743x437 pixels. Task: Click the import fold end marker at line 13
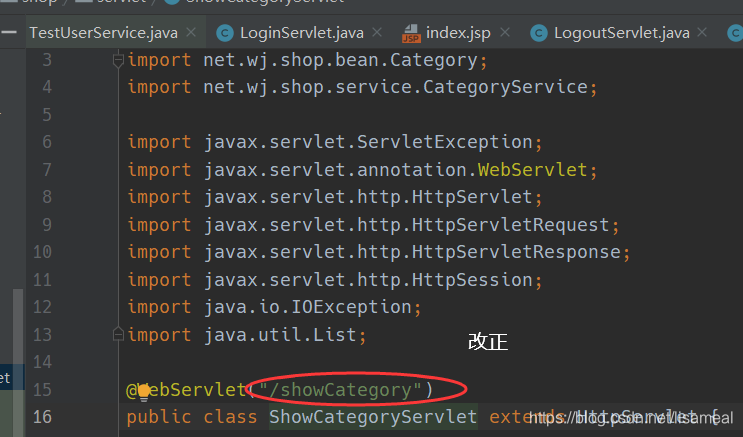118,334
